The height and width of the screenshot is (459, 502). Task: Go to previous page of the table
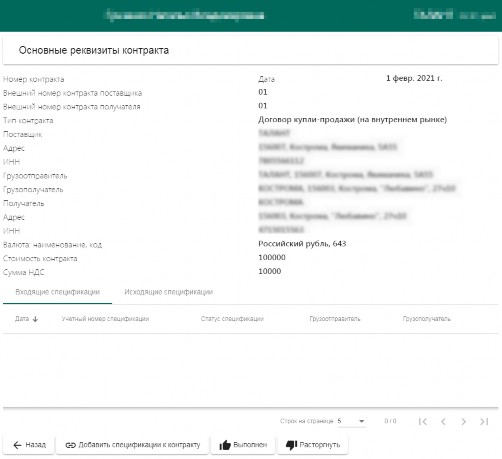[x=443, y=422]
